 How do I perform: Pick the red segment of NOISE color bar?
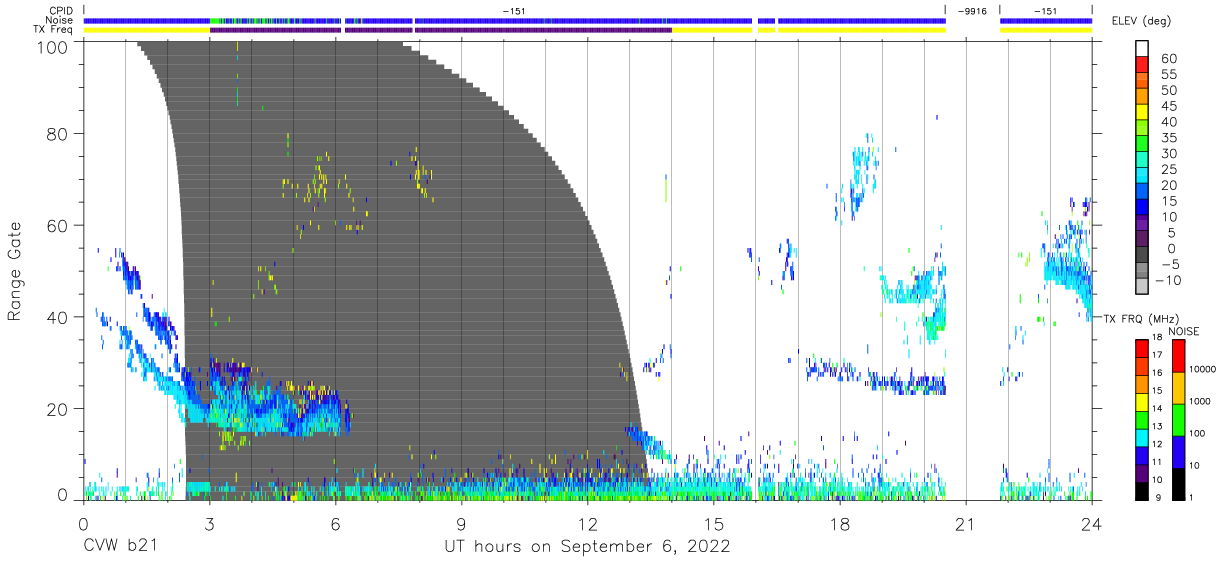(1179, 356)
